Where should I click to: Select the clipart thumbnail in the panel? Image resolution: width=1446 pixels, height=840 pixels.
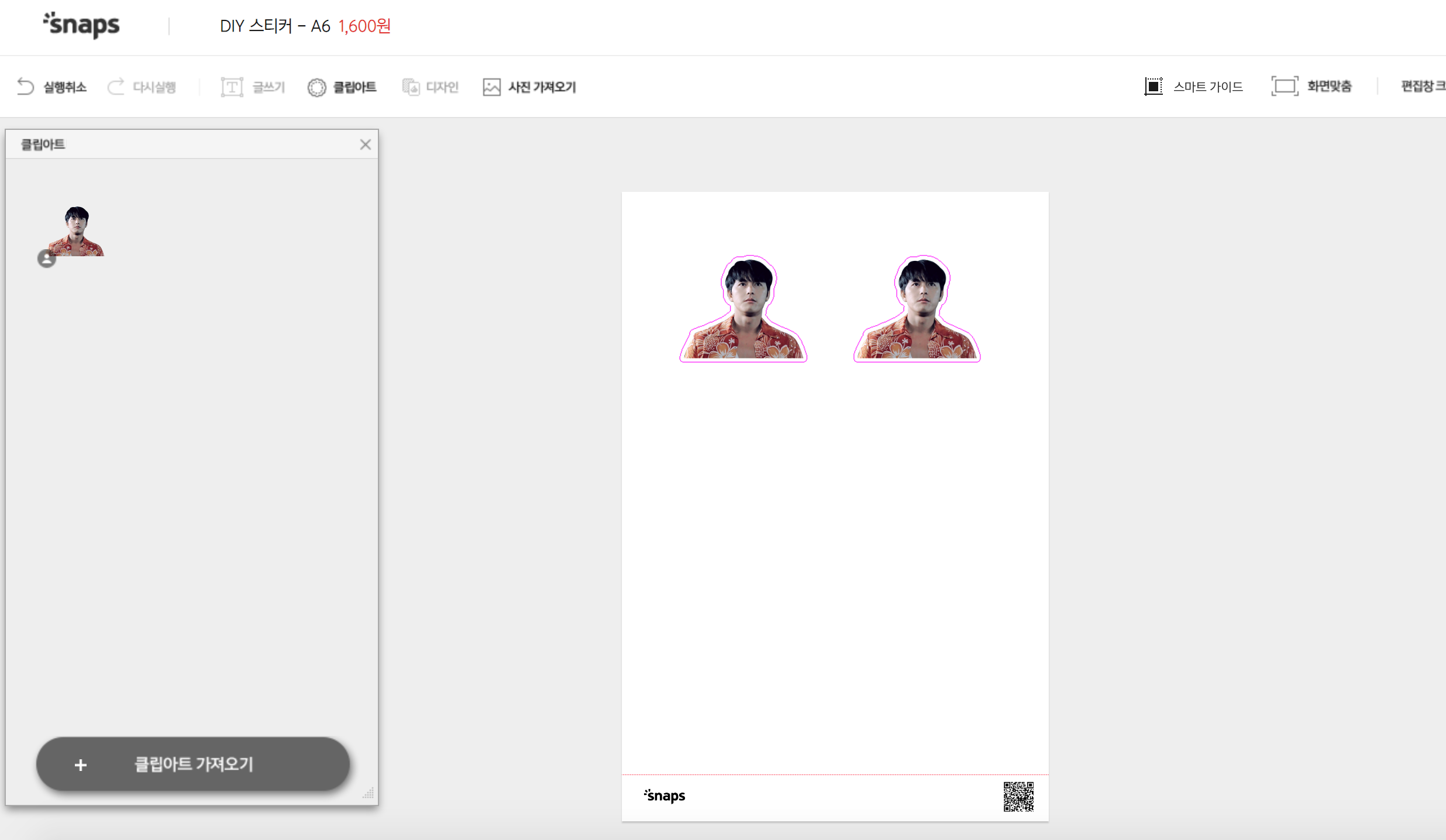pos(77,232)
